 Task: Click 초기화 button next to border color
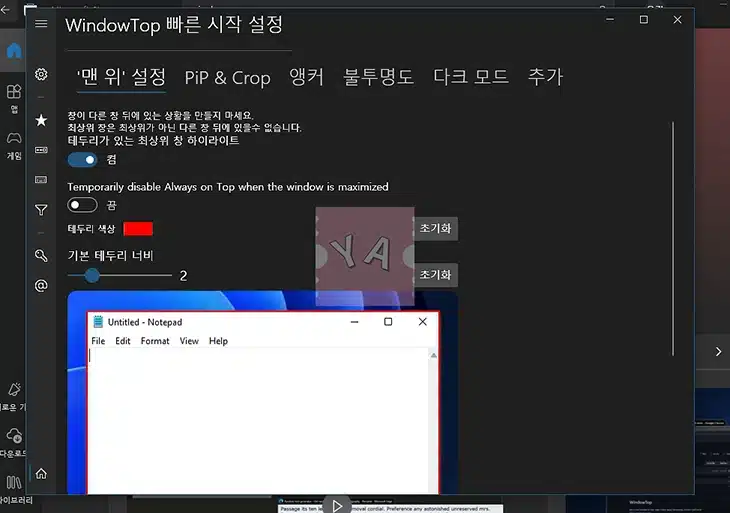(436, 229)
